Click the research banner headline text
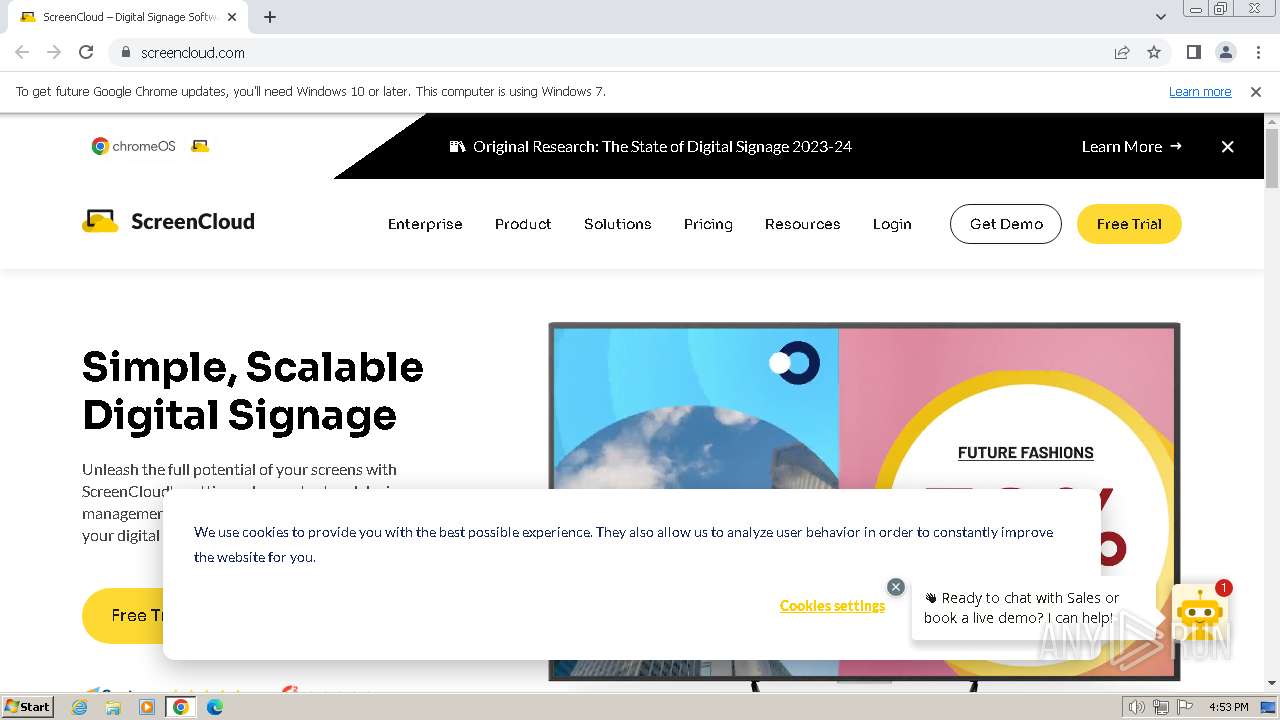The height and width of the screenshot is (720, 1280). [662, 146]
